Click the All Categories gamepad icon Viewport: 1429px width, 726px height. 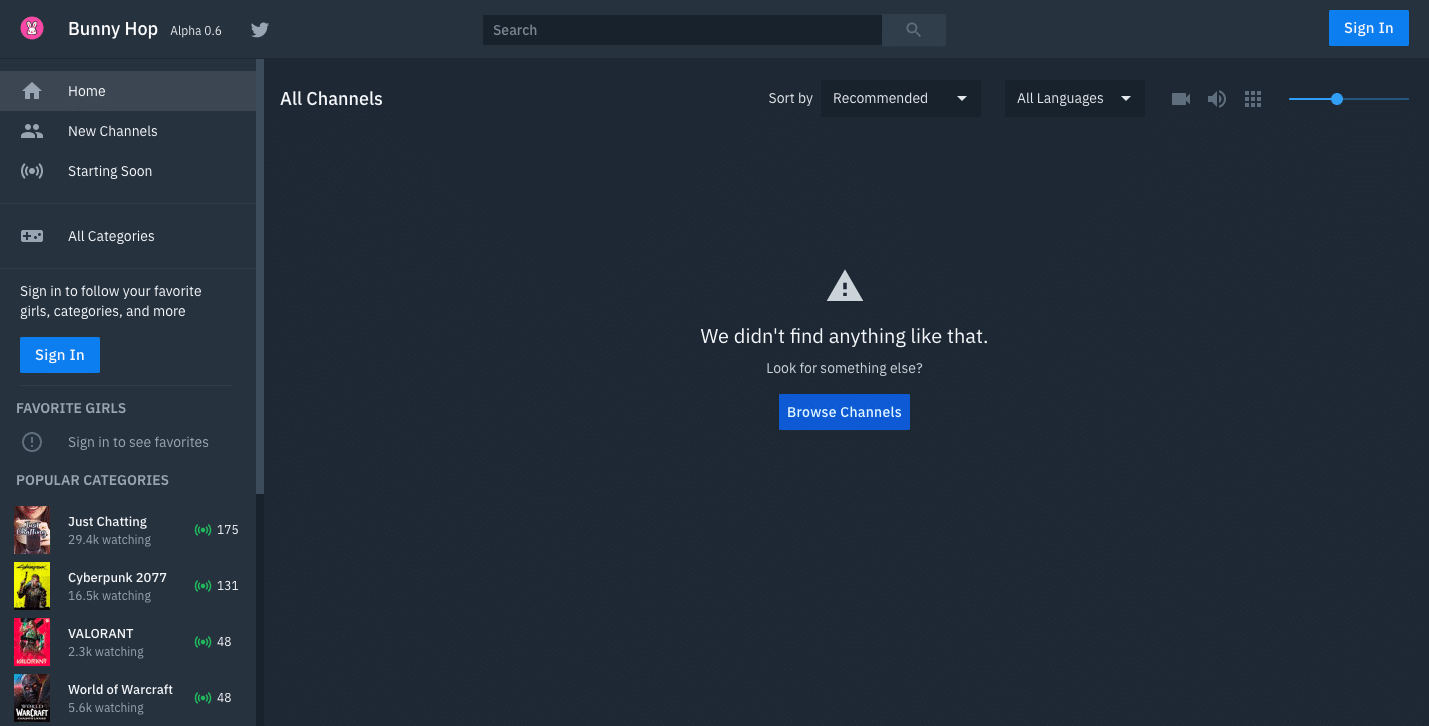point(32,236)
